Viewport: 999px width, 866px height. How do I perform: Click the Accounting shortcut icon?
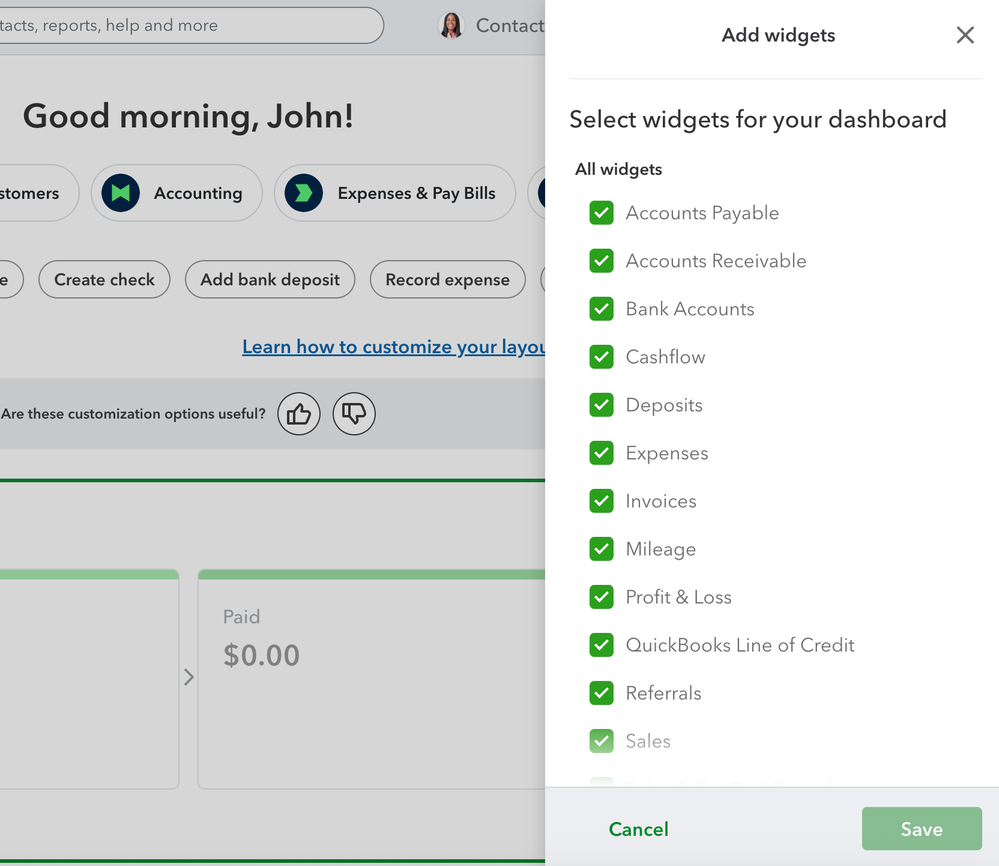click(x=121, y=193)
